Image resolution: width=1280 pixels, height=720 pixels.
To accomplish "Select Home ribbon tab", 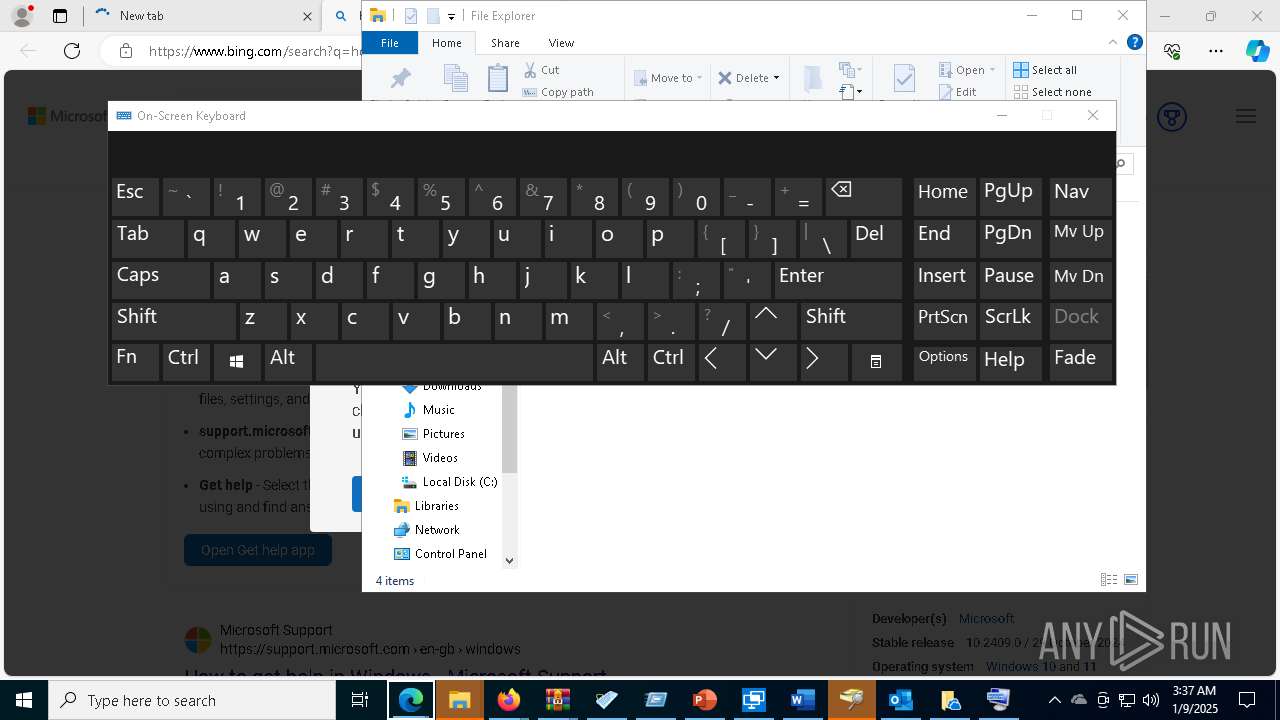I will [x=446, y=43].
